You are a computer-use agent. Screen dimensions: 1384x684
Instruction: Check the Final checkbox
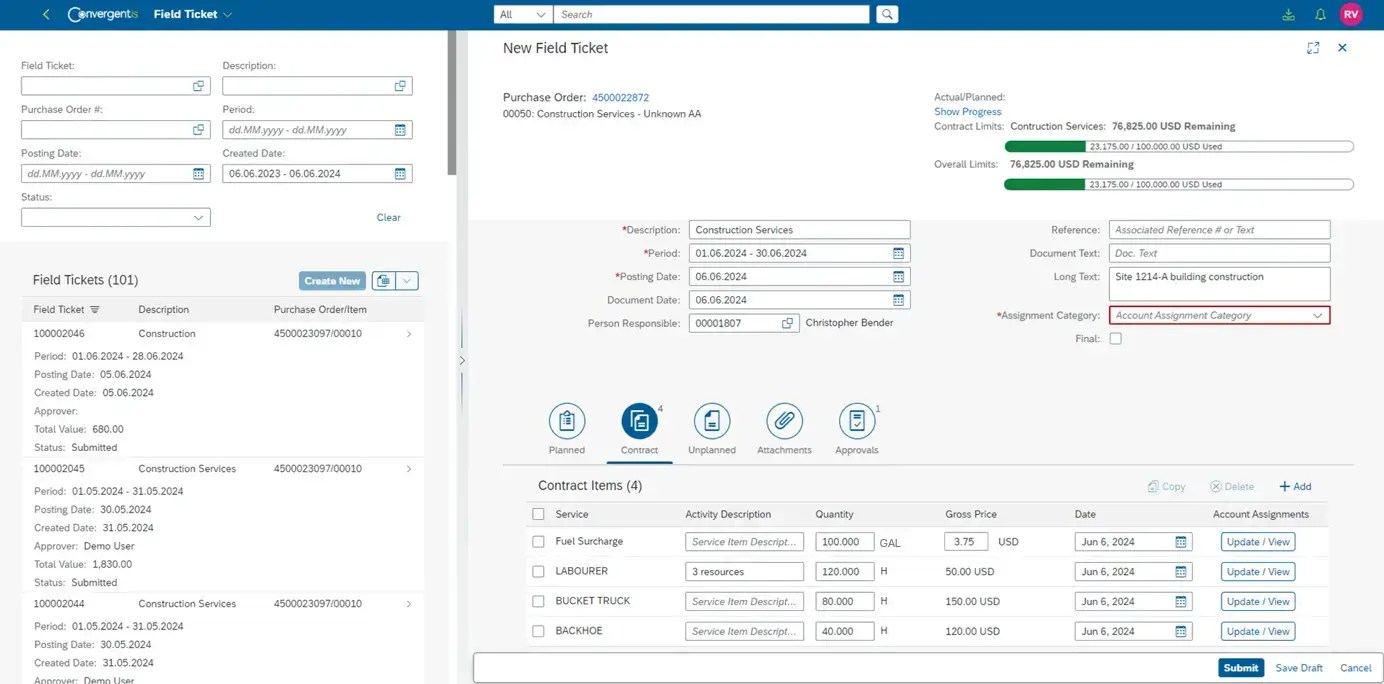click(1115, 339)
